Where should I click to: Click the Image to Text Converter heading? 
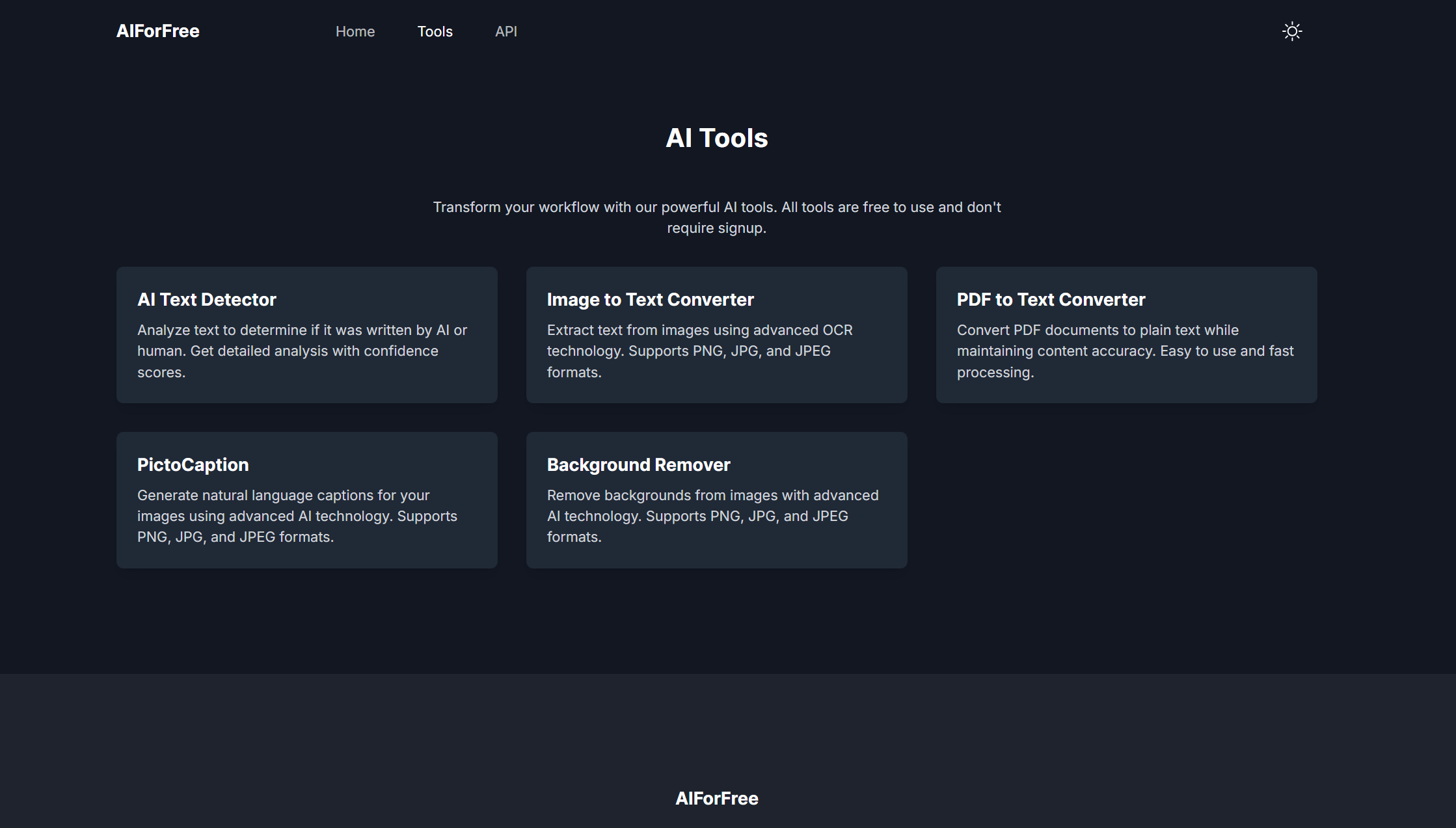pos(650,299)
